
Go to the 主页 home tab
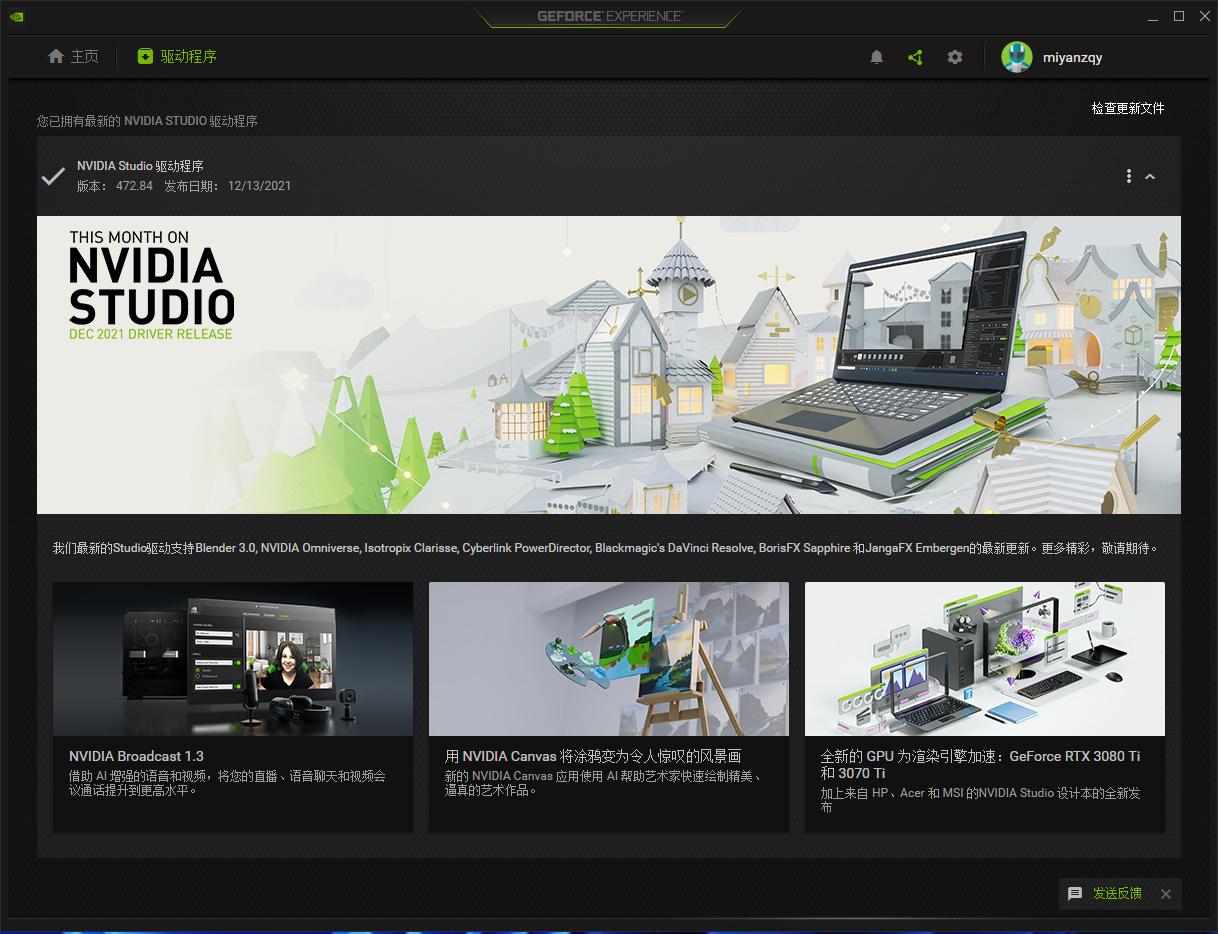point(74,56)
